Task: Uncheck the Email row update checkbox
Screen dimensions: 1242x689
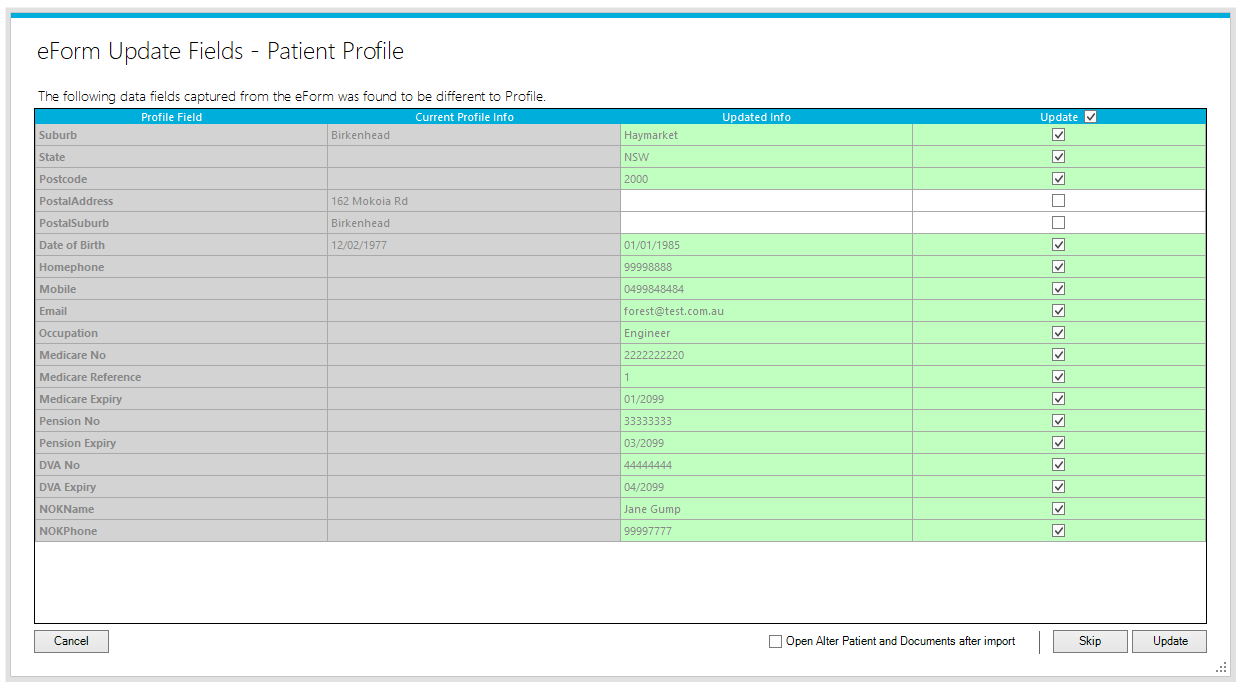Action: [1058, 311]
